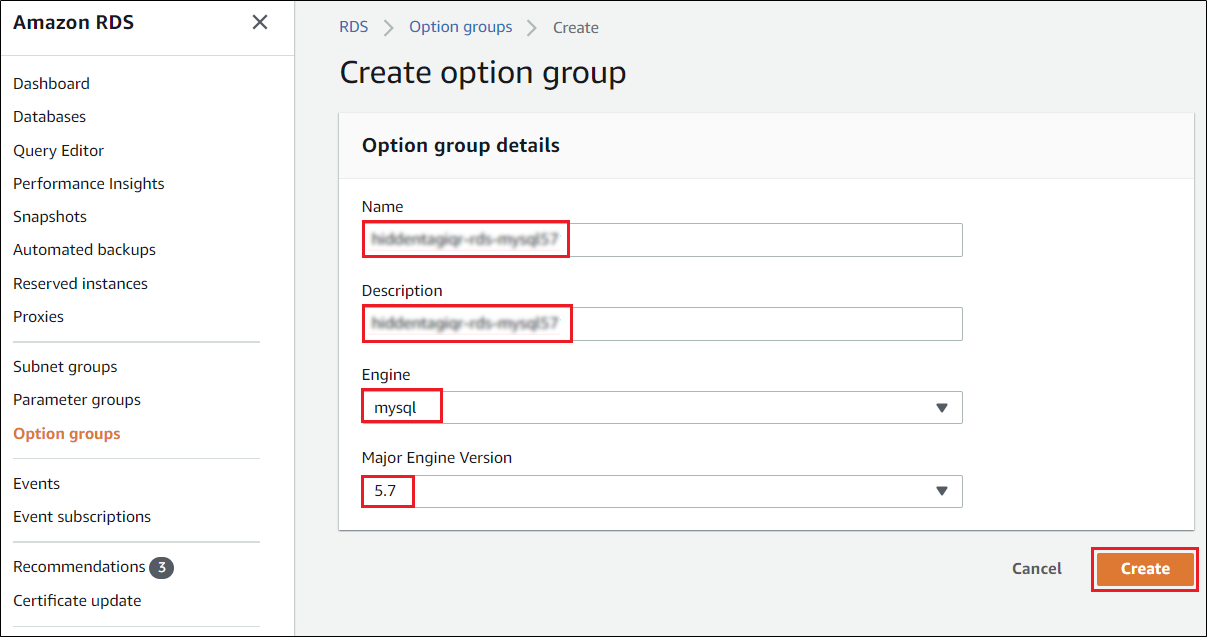The width and height of the screenshot is (1207, 637).
Task: Go to Databases in sidebar
Action: coord(49,117)
